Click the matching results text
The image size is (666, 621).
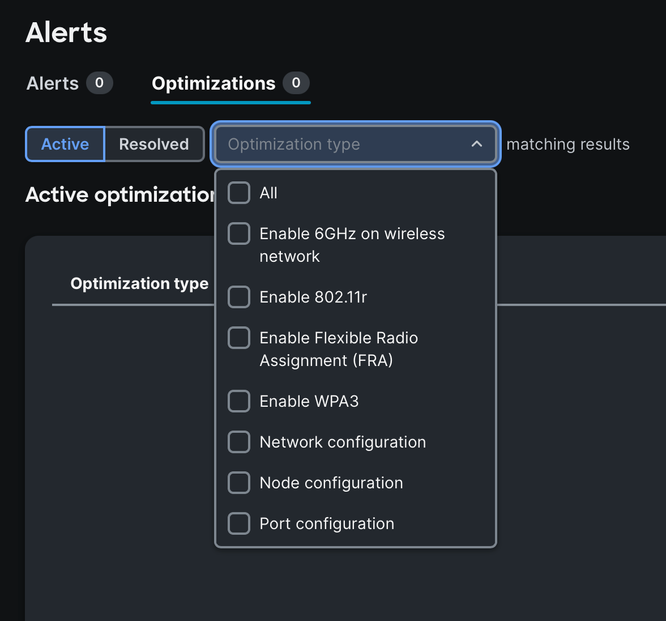568,144
